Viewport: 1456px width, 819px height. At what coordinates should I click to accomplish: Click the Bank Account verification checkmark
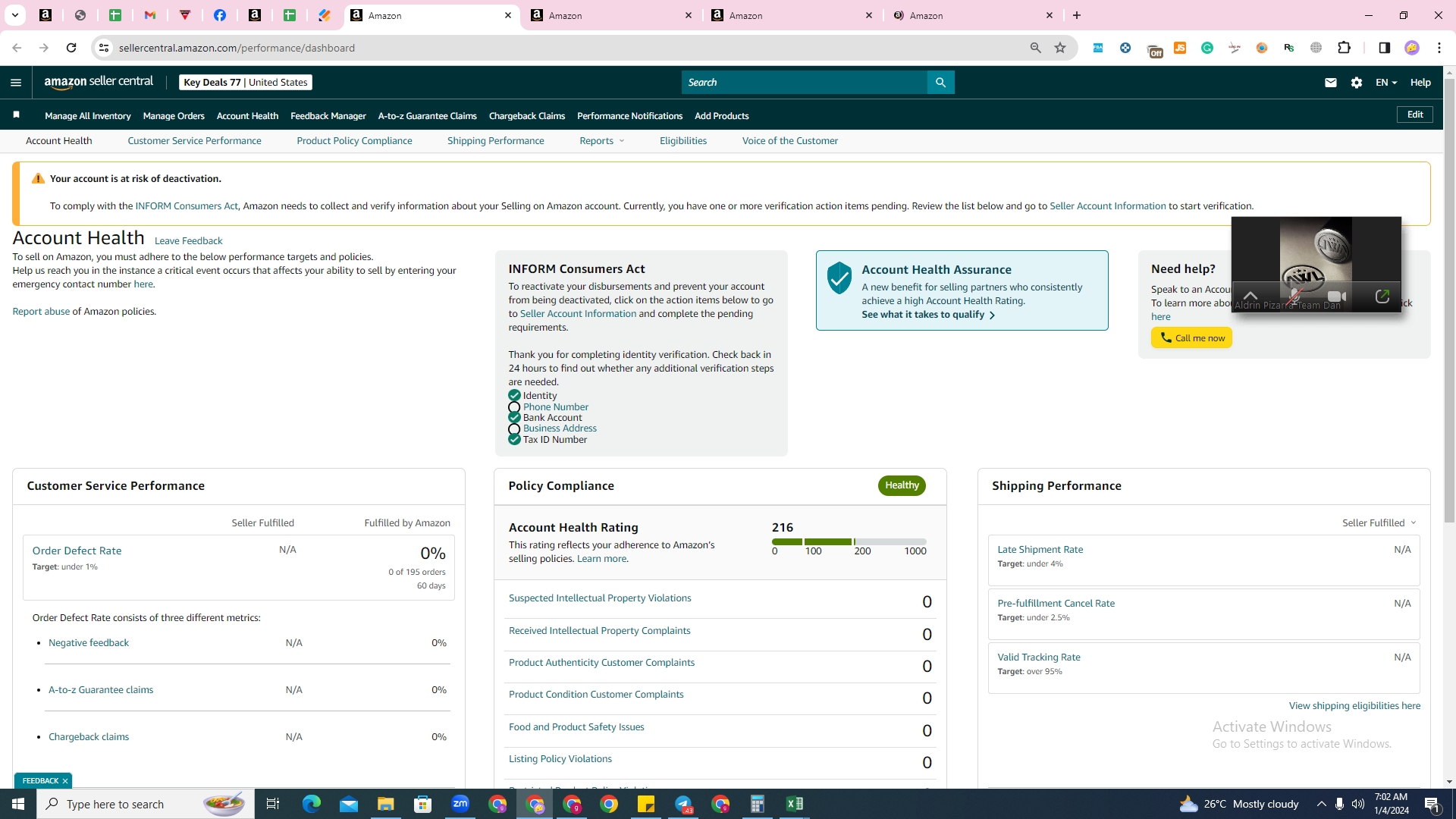click(514, 418)
